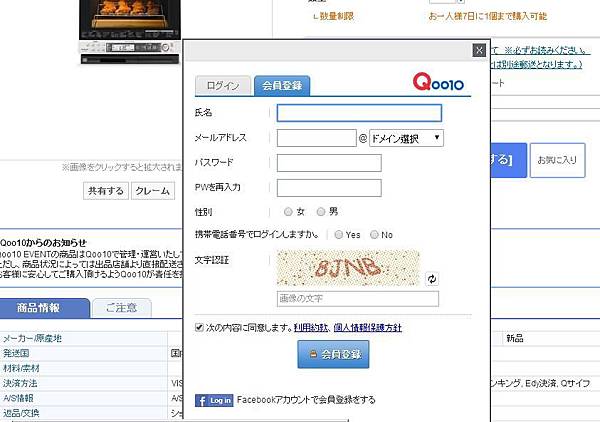
Task: Refresh the captcha image
Action: pos(432,279)
